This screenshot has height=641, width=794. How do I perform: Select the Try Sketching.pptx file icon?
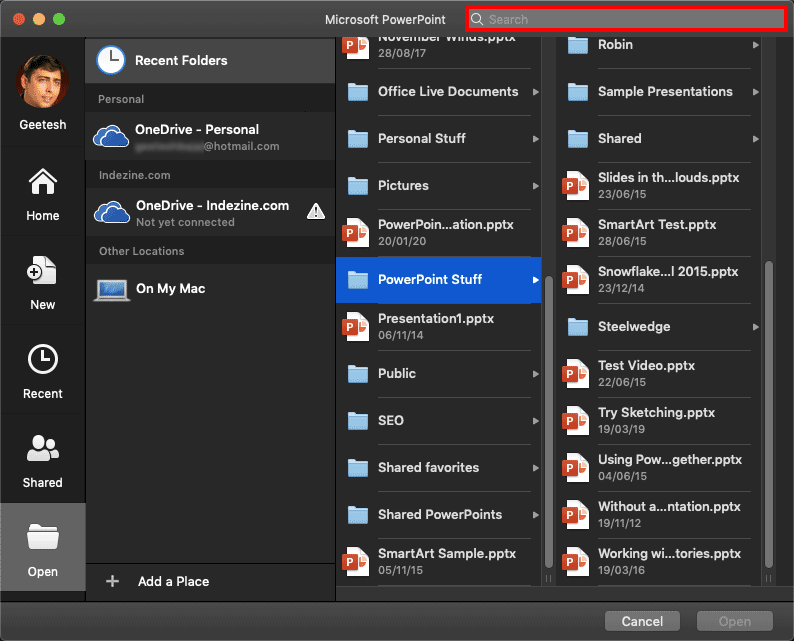click(576, 421)
